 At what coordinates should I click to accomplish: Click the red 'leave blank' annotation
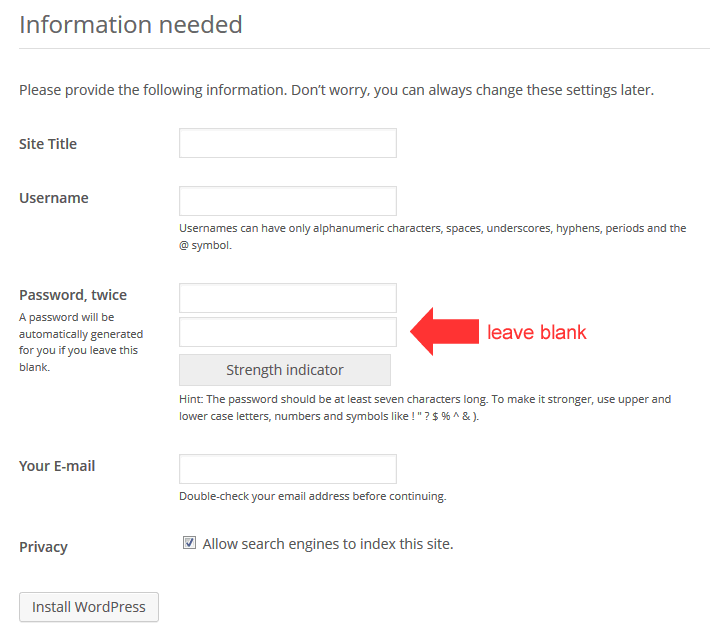[536, 333]
